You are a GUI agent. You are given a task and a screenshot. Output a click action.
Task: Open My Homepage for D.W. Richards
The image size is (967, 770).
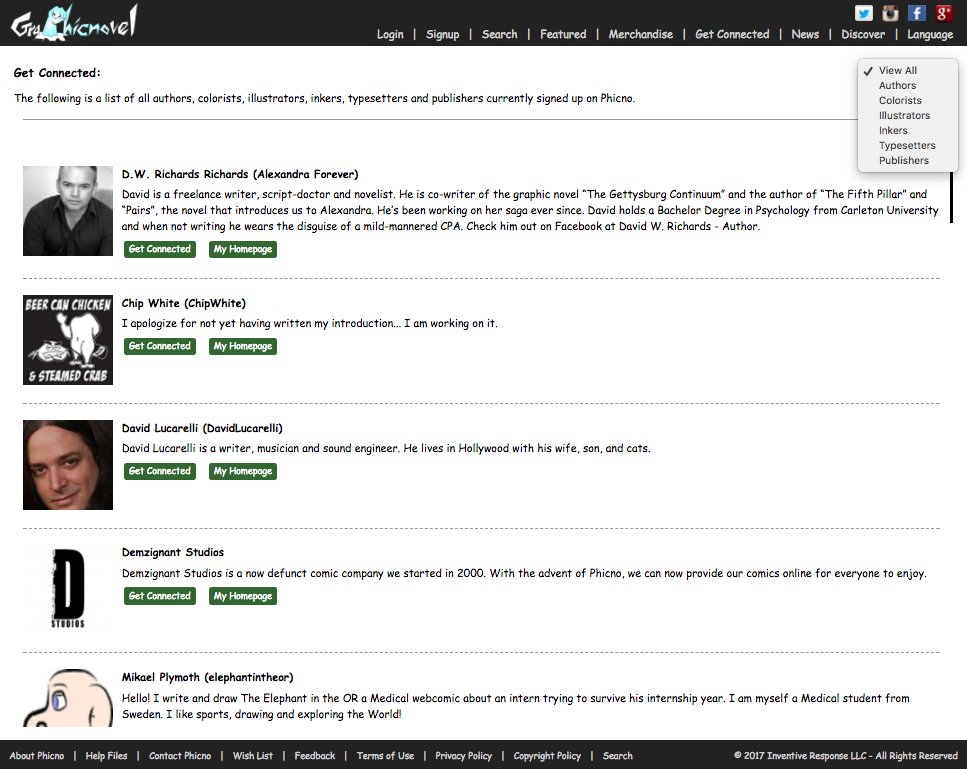(243, 249)
